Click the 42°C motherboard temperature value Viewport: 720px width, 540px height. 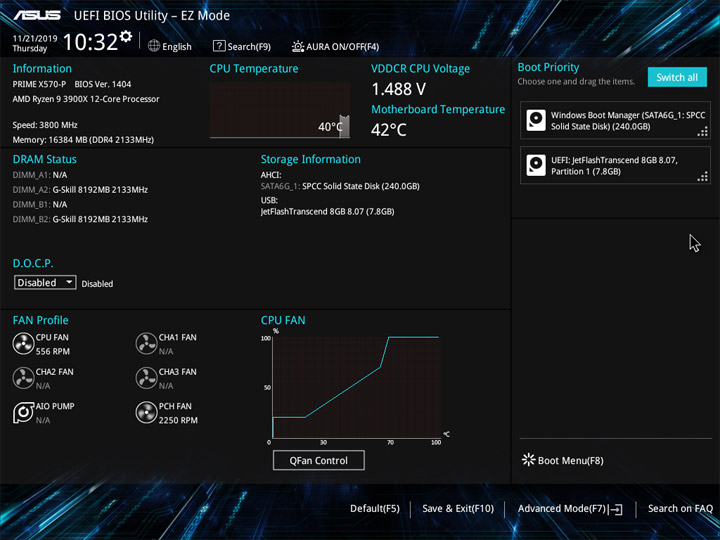(388, 130)
